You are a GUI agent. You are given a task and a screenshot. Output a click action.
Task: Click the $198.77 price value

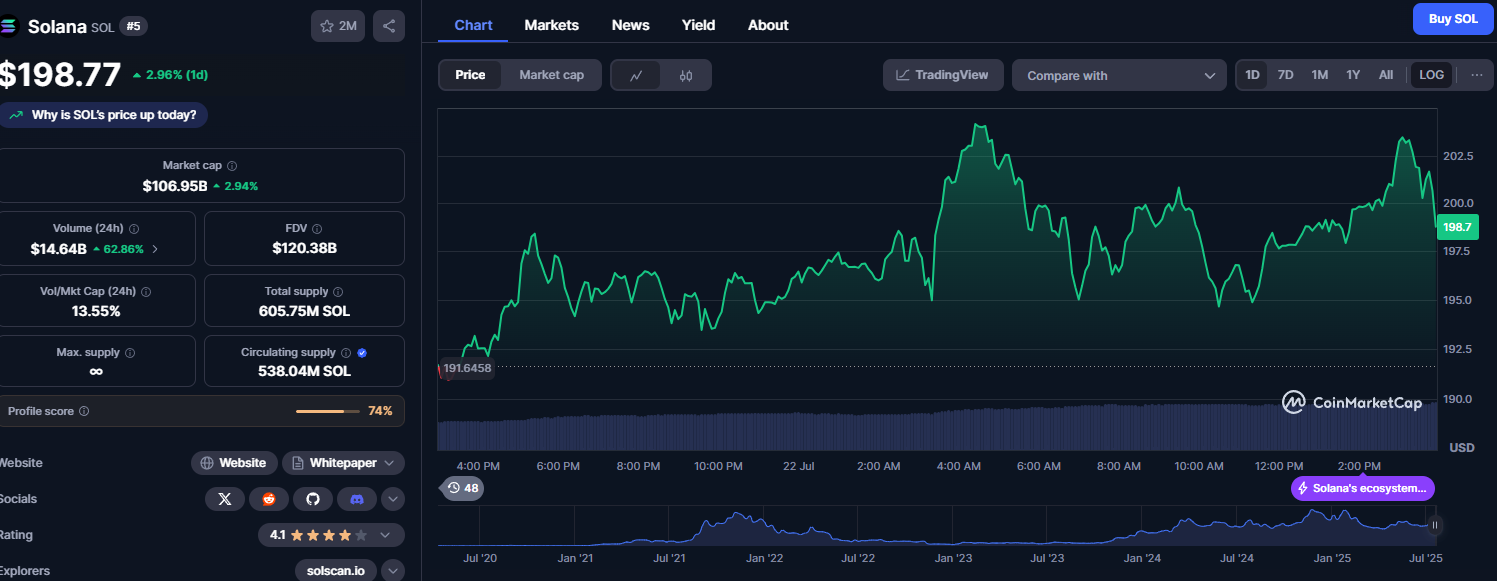pos(60,74)
